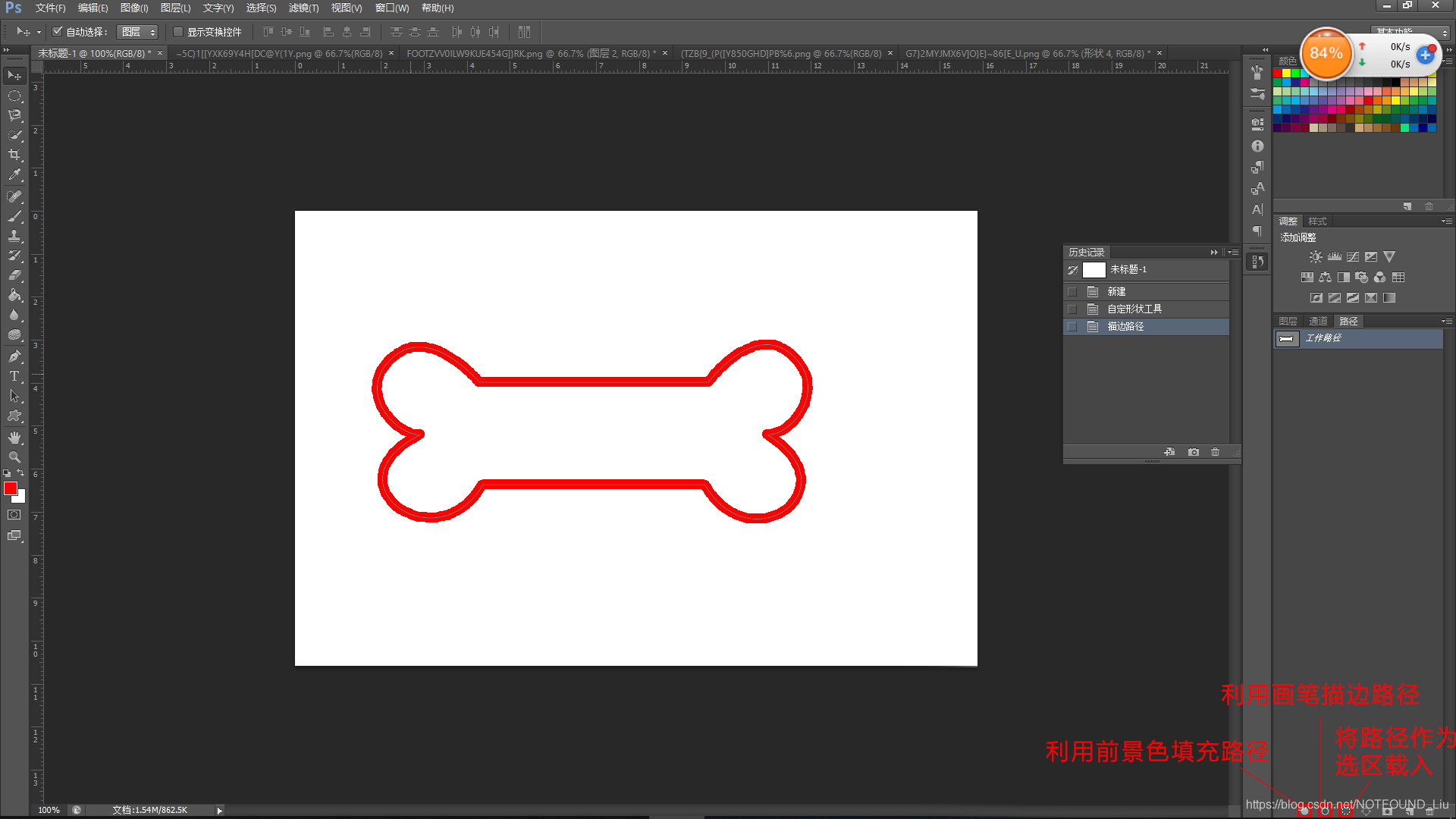Select the 描边路径 history state

coord(1125,327)
